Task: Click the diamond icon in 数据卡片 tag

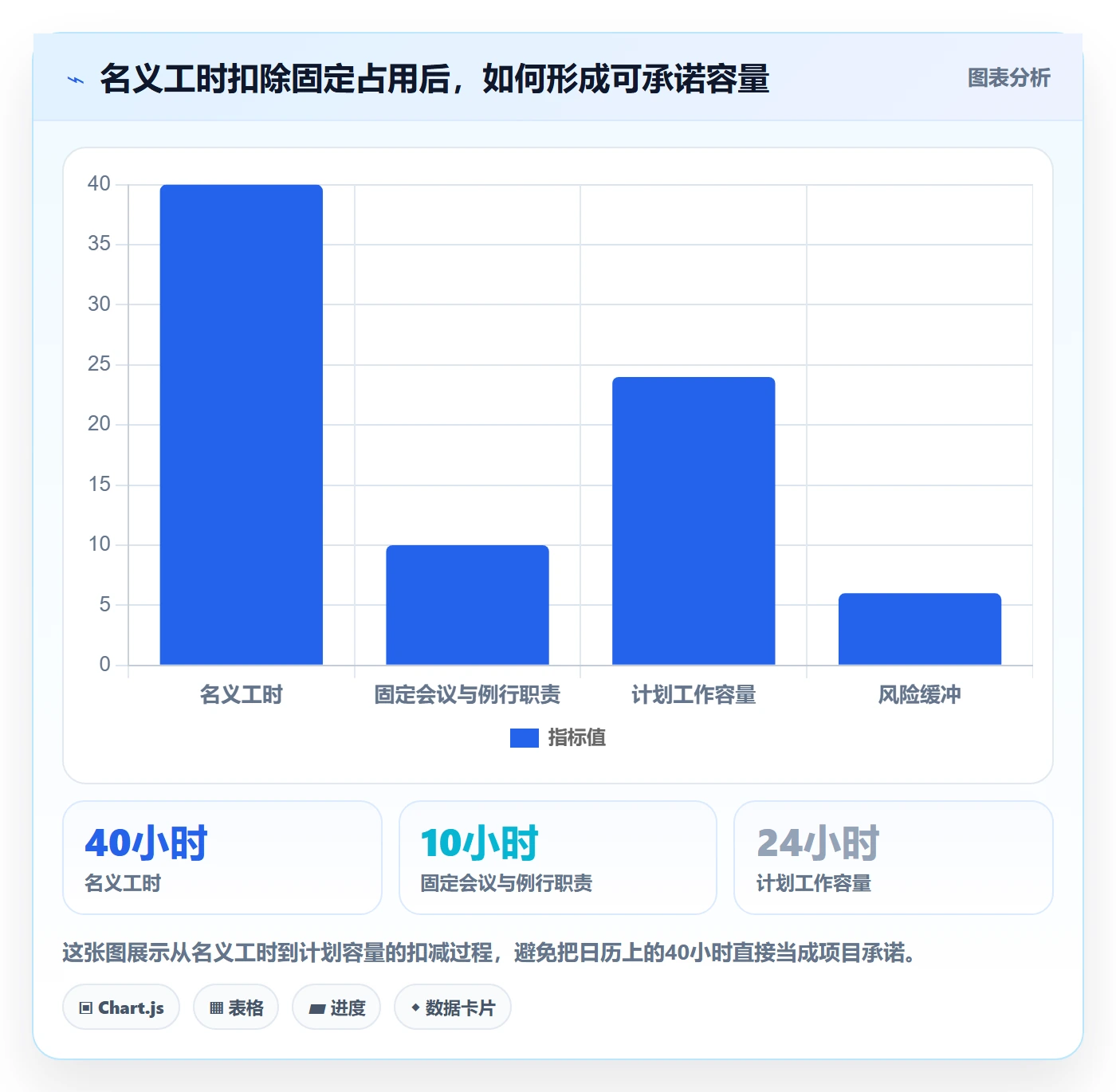Action: [x=415, y=1008]
